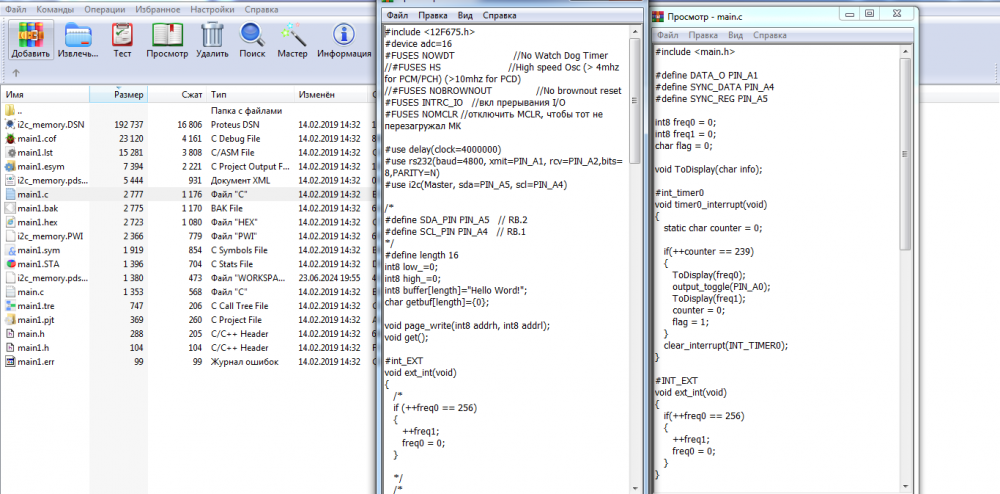Click down arrow of middle viewer scrollbar
The width and height of the screenshot is (1000, 494).
[x=635, y=488]
